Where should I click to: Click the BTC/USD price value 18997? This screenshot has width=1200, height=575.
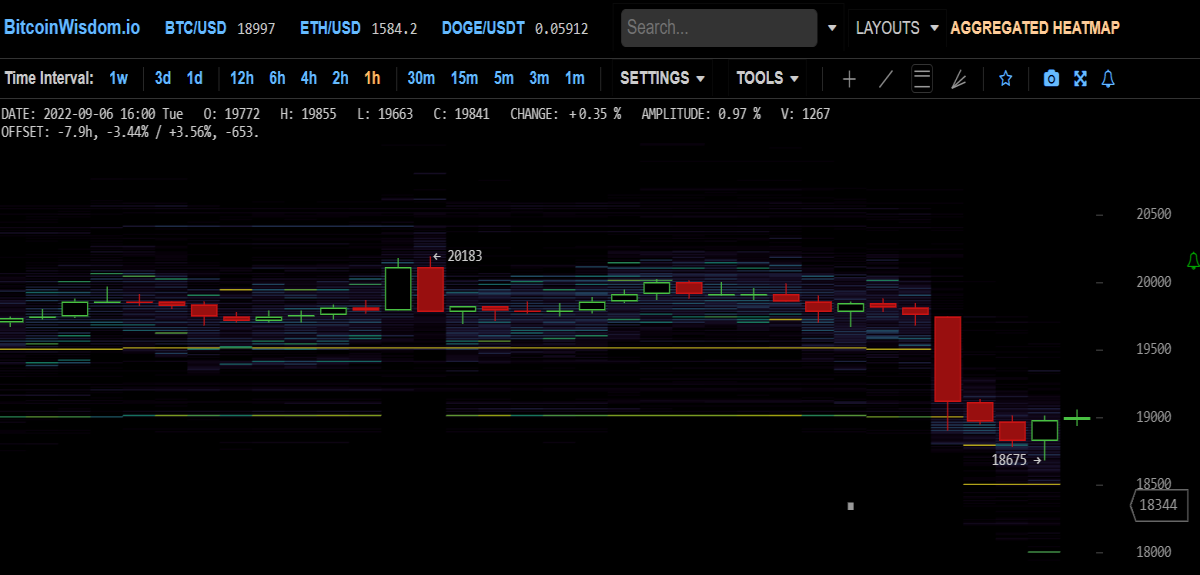256,28
